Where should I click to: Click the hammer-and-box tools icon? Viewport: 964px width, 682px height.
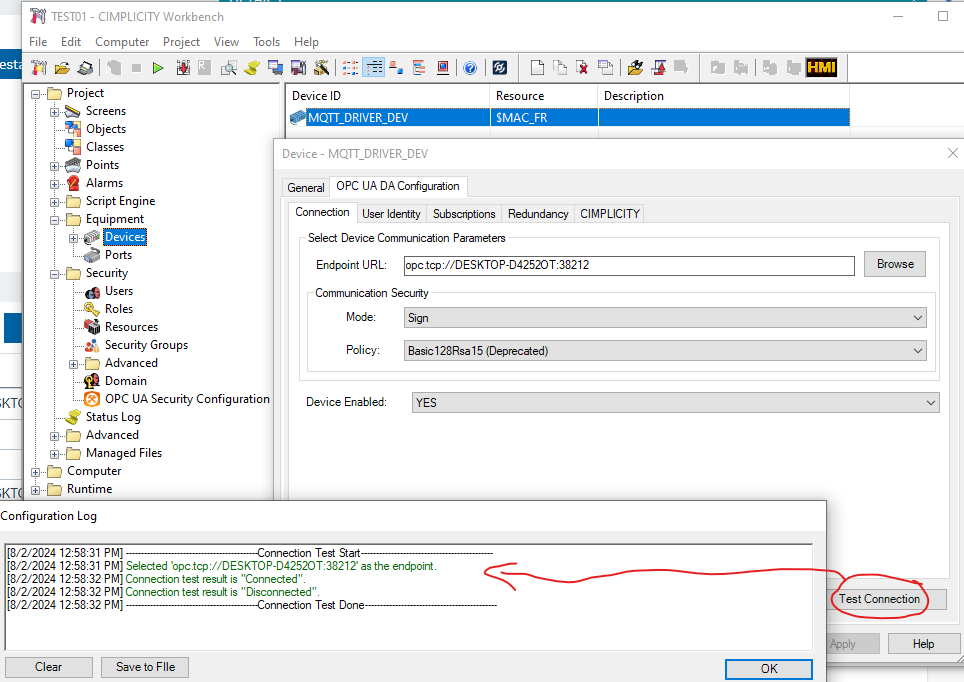pos(322,68)
